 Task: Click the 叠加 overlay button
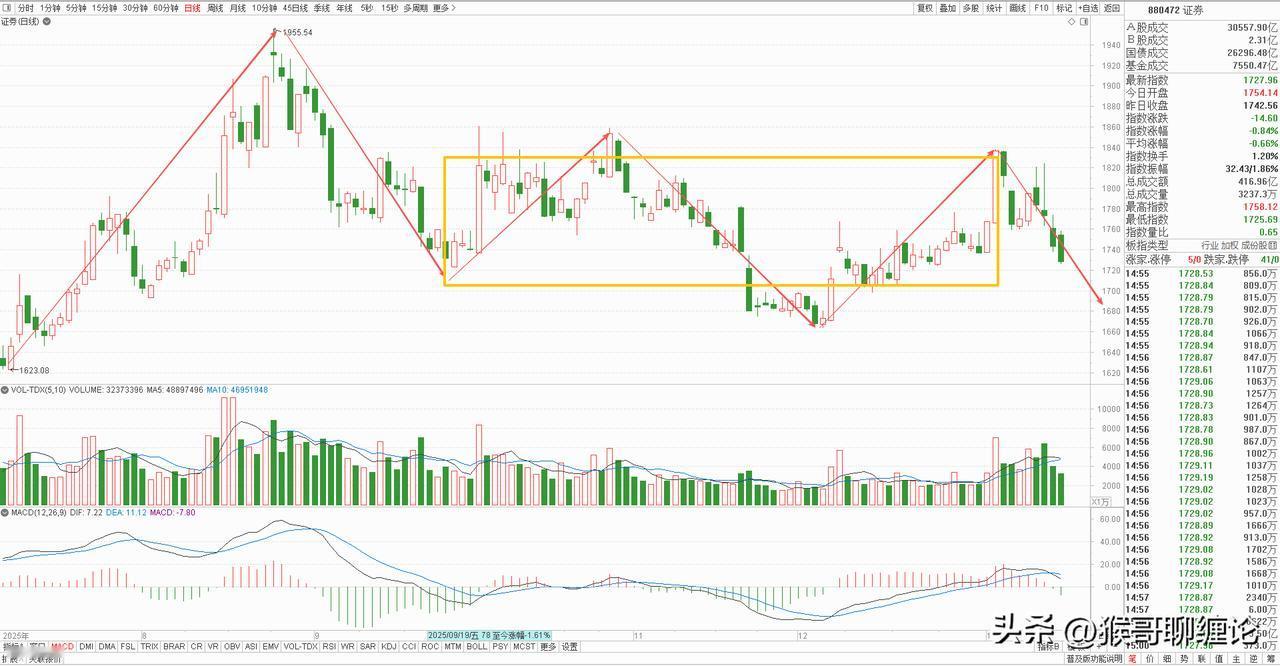(948, 8)
